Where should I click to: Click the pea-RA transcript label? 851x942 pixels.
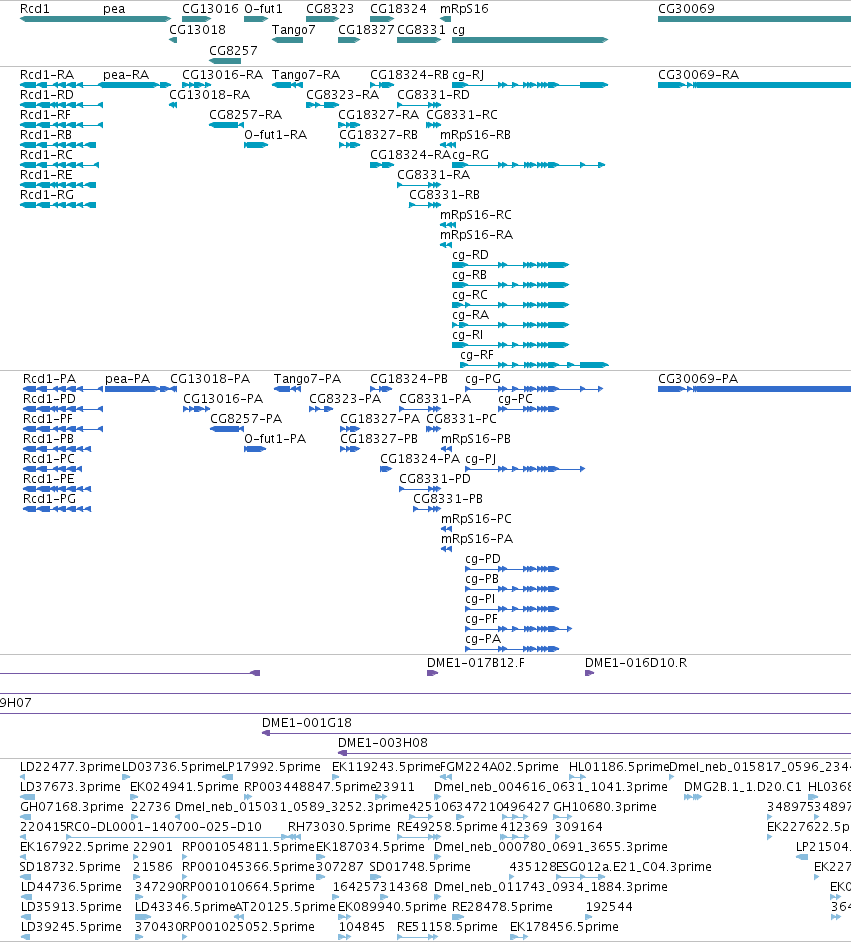126,74
